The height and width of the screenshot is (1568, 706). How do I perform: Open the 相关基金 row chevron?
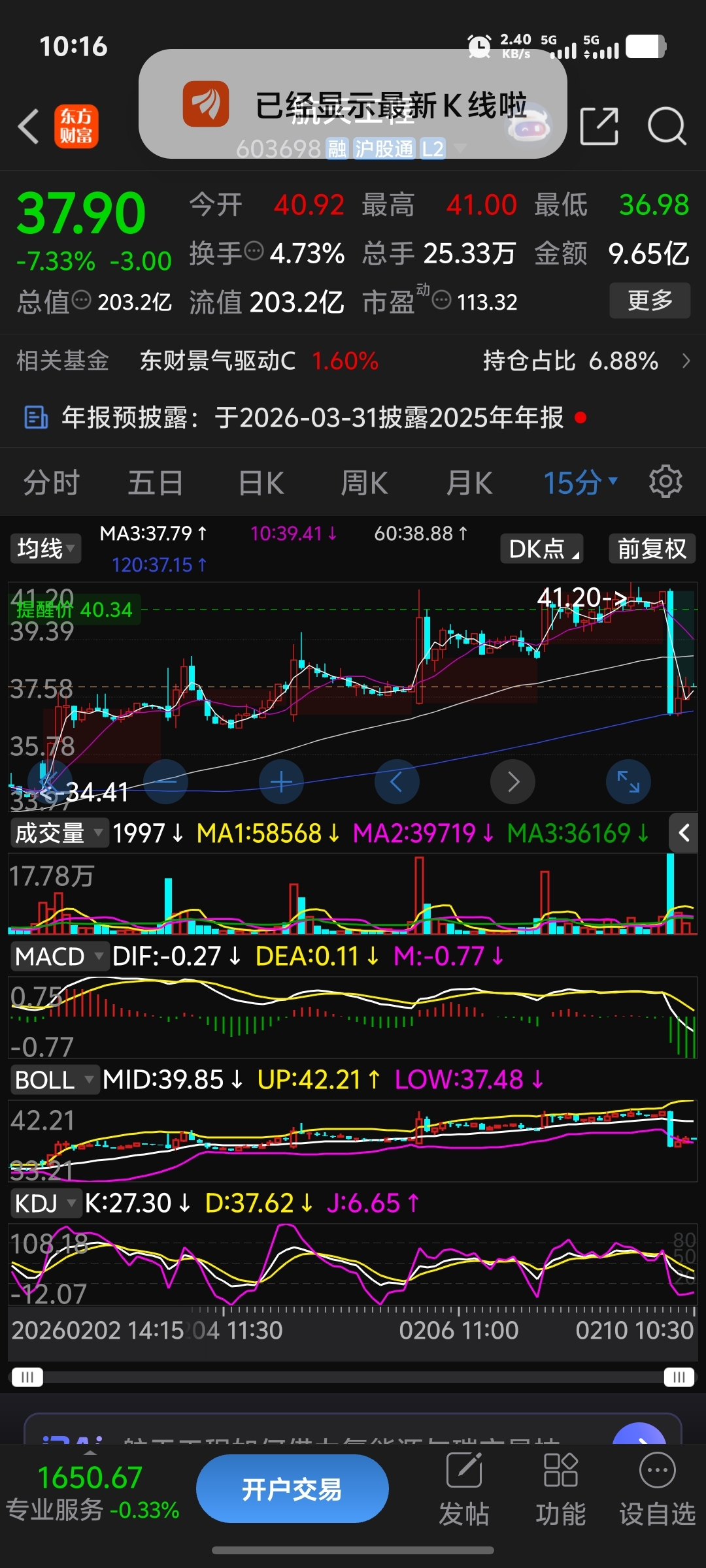pyautogui.click(x=686, y=361)
